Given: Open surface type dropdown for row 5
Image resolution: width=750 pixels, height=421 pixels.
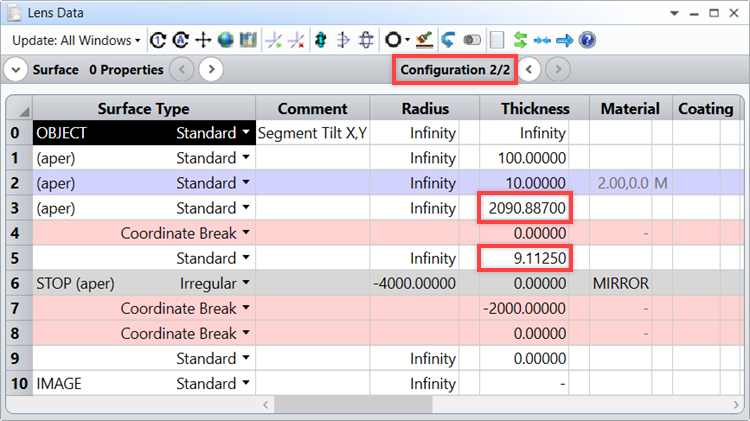Looking at the screenshot, I should tap(246, 257).
